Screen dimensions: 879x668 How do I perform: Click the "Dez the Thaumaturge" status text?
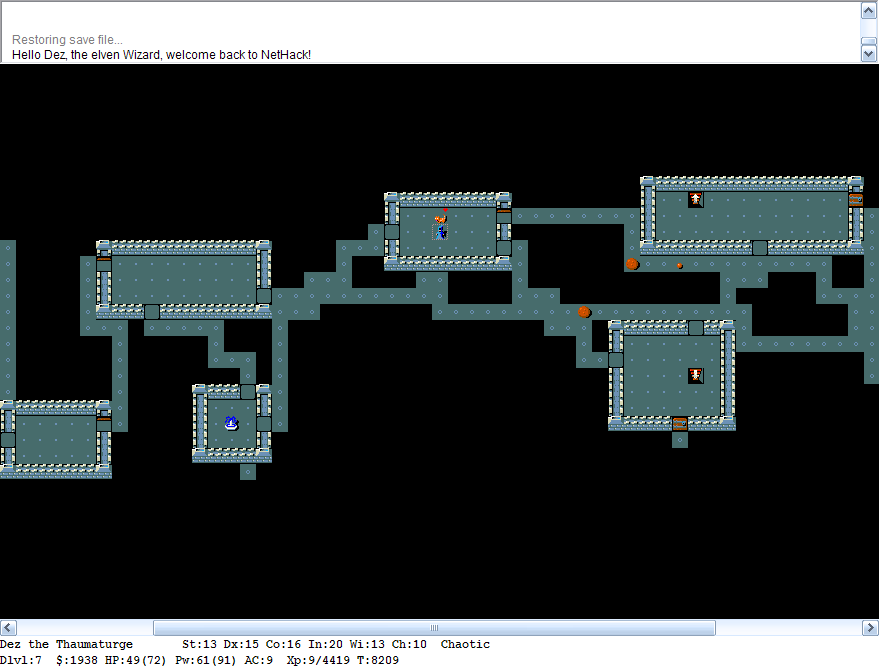point(67,644)
